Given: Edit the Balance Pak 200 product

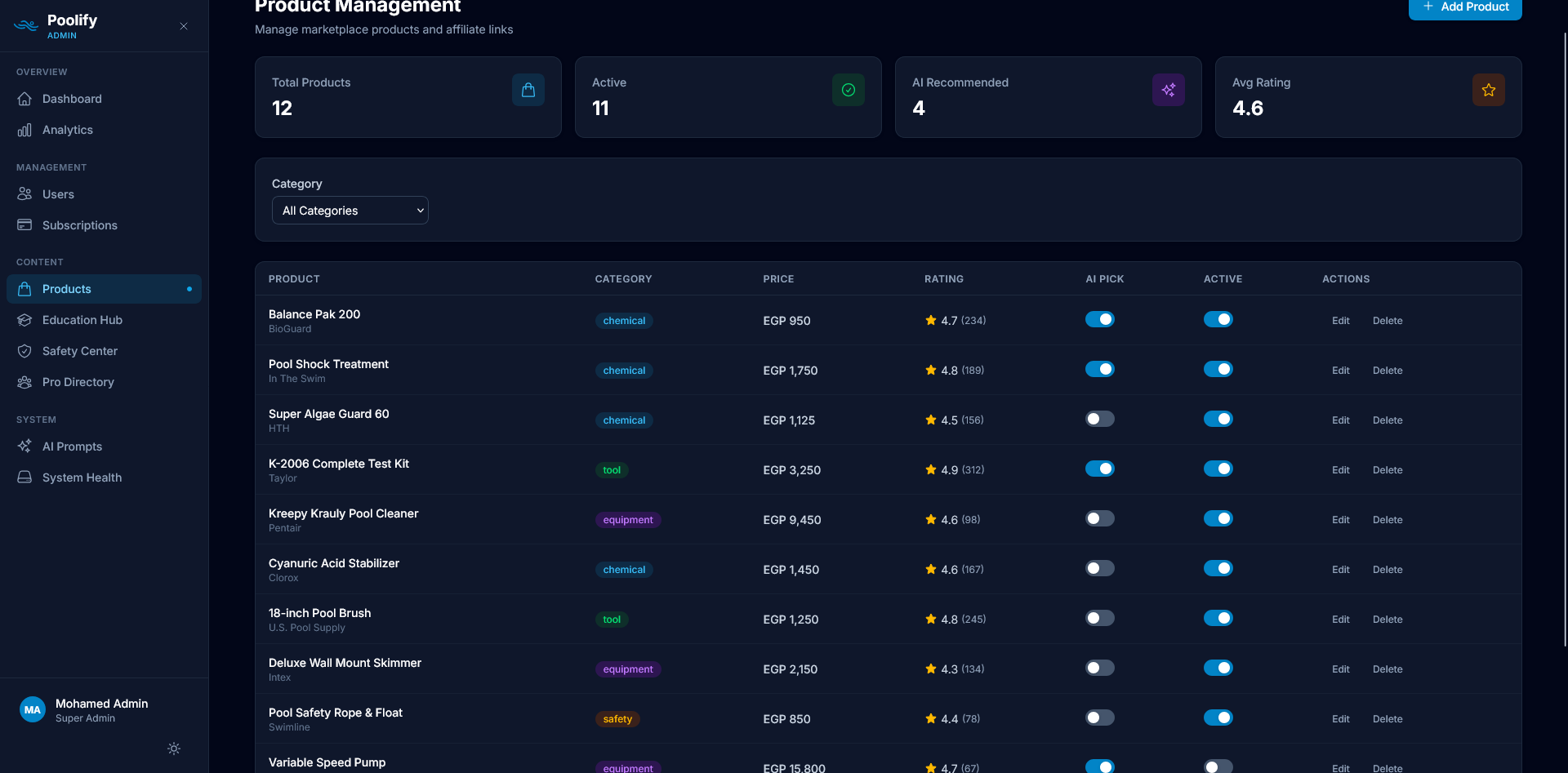Looking at the screenshot, I should pyautogui.click(x=1341, y=321).
